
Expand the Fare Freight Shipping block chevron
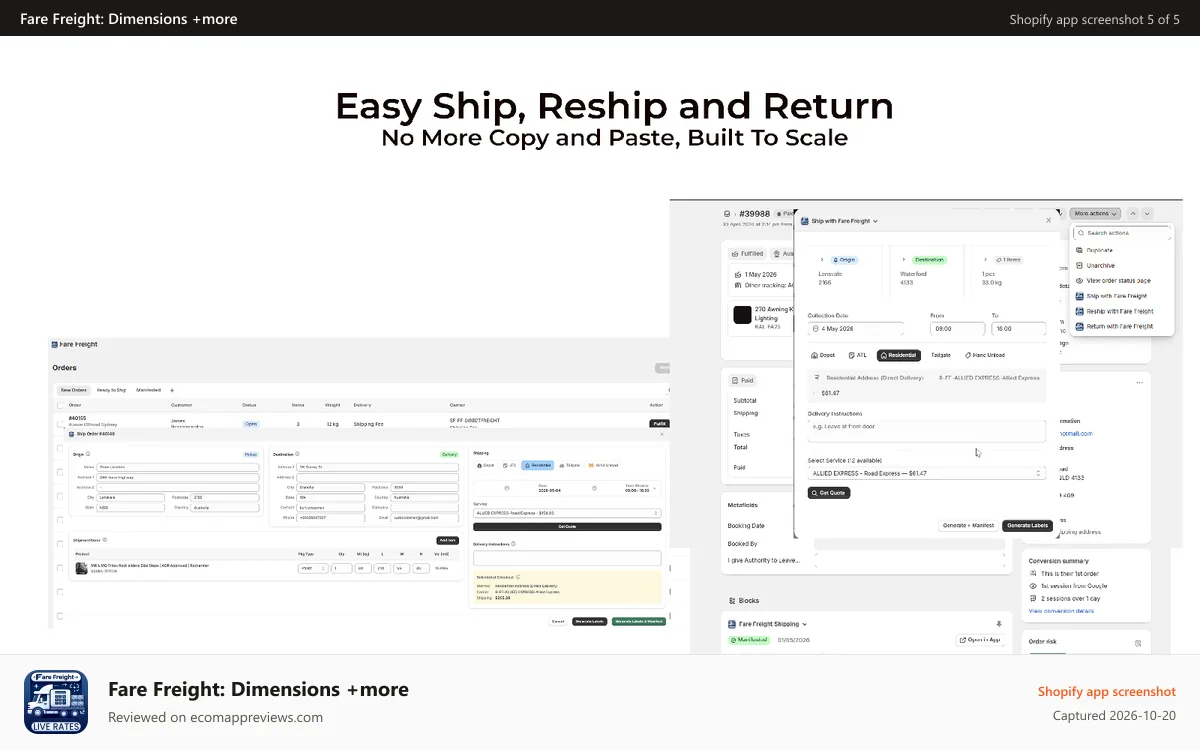pos(804,624)
